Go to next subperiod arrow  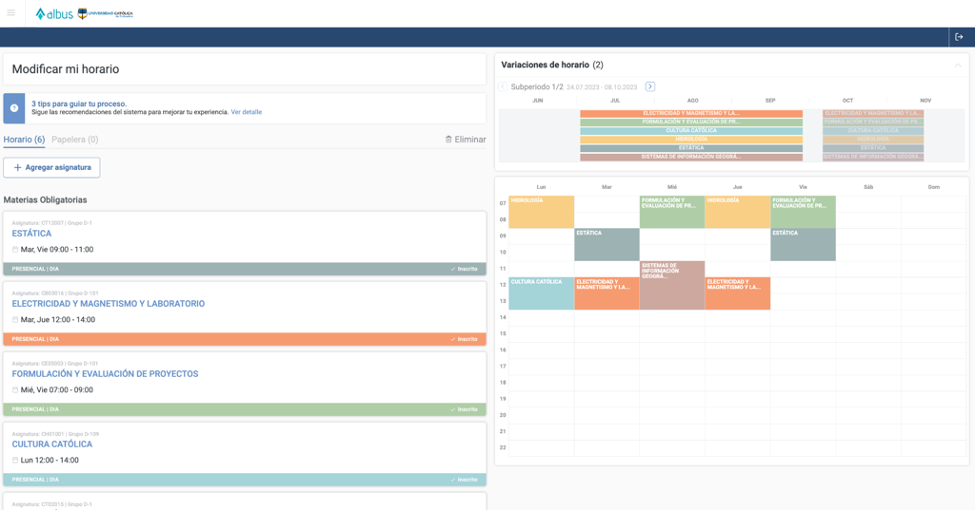(650, 87)
